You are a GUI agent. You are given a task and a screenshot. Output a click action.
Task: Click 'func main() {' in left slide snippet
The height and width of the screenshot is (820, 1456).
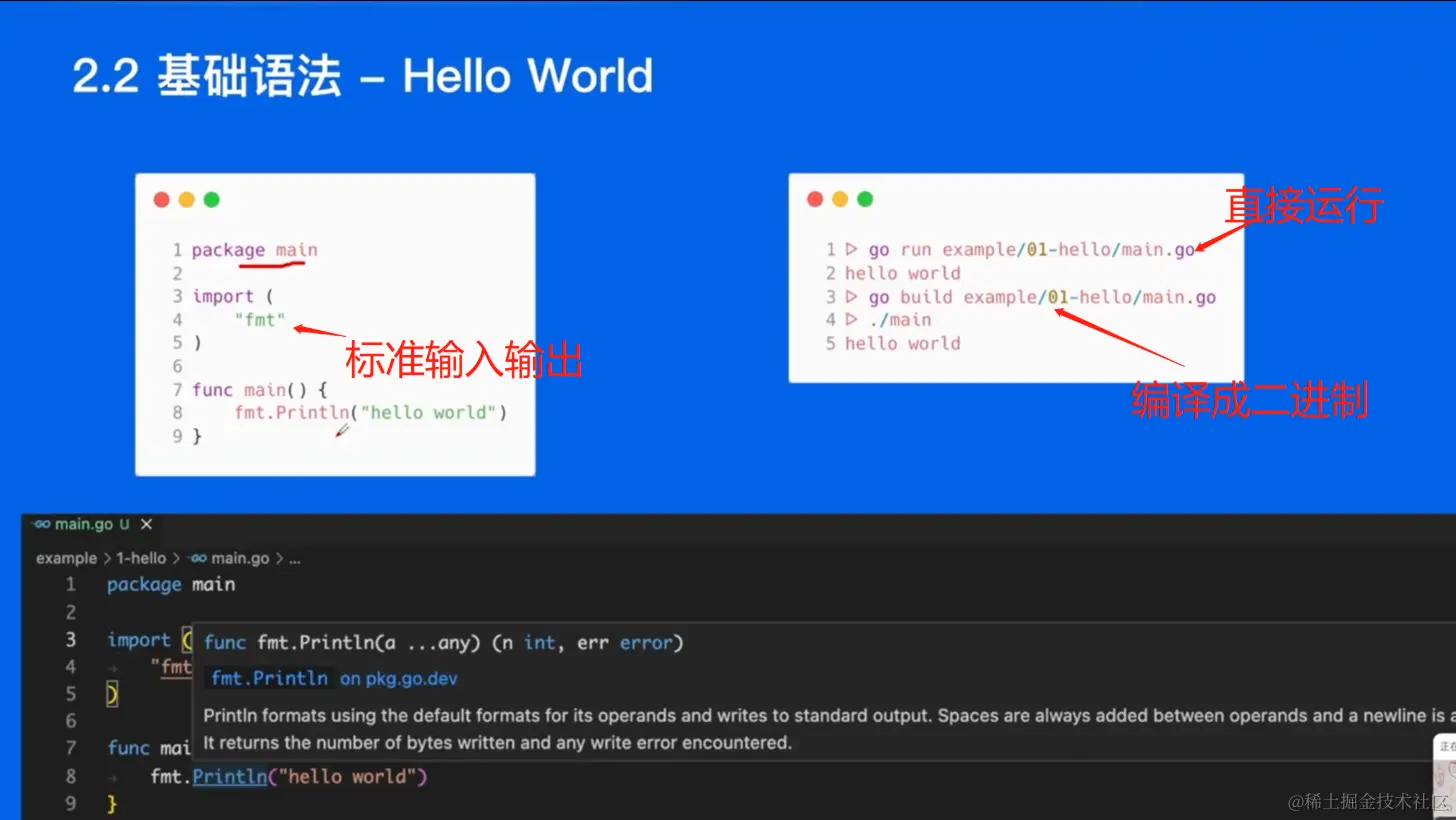coord(259,390)
